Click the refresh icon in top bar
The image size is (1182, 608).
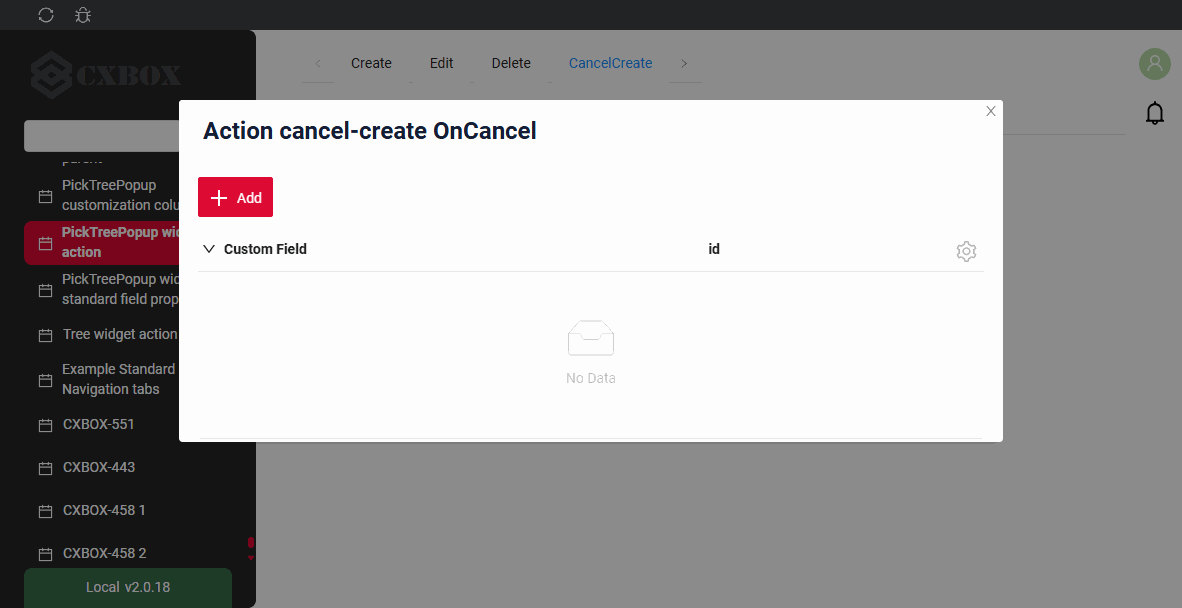click(x=46, y=15)
